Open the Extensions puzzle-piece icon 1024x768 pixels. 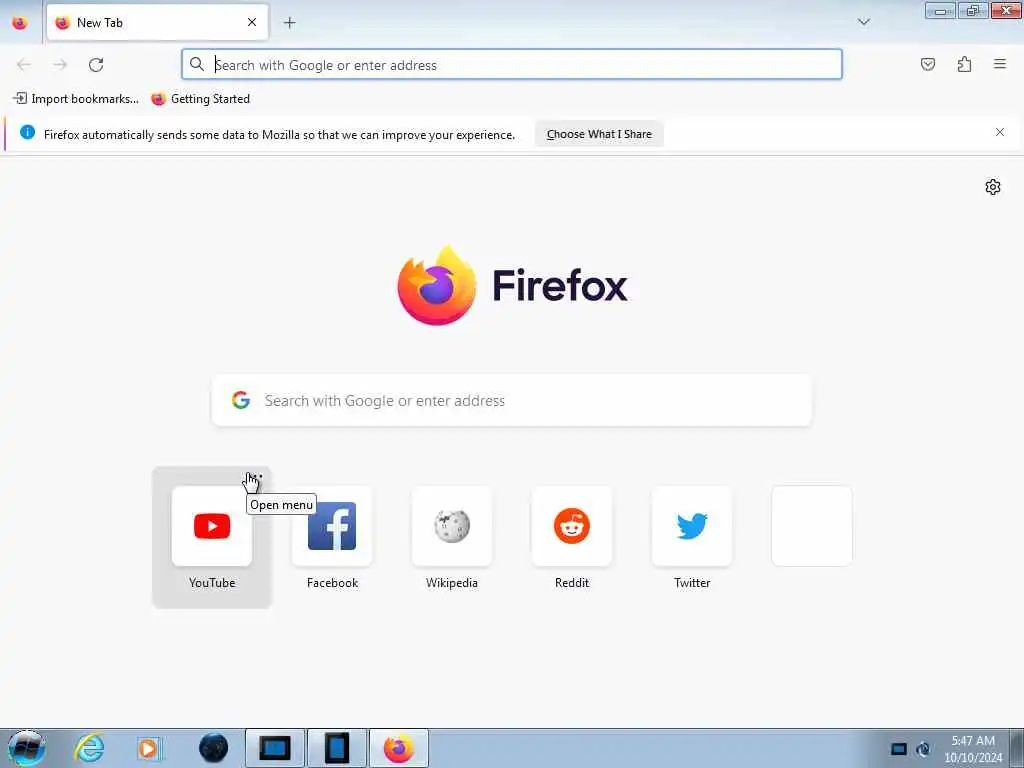(x=964, y=64)
